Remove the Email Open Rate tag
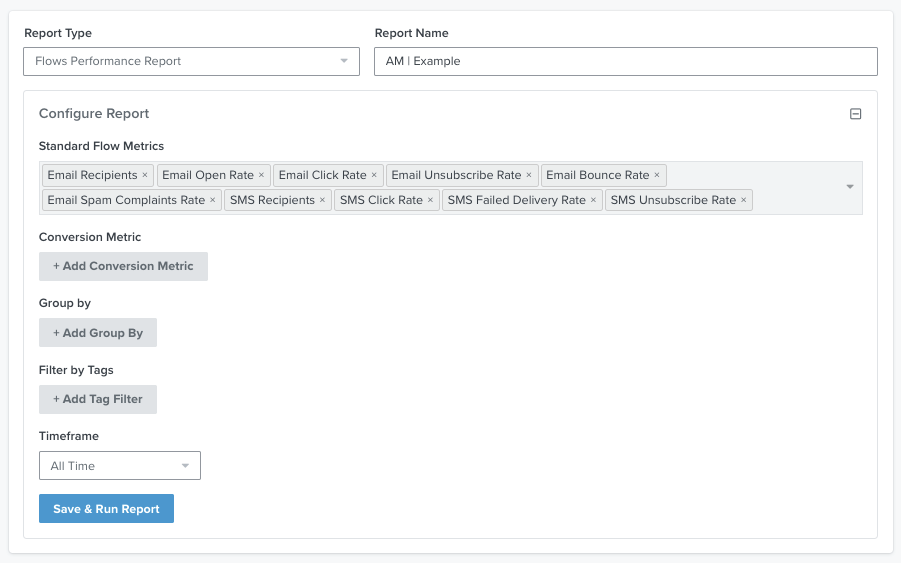This screenshot has width=901, height=563. click(x=262, y=175)
